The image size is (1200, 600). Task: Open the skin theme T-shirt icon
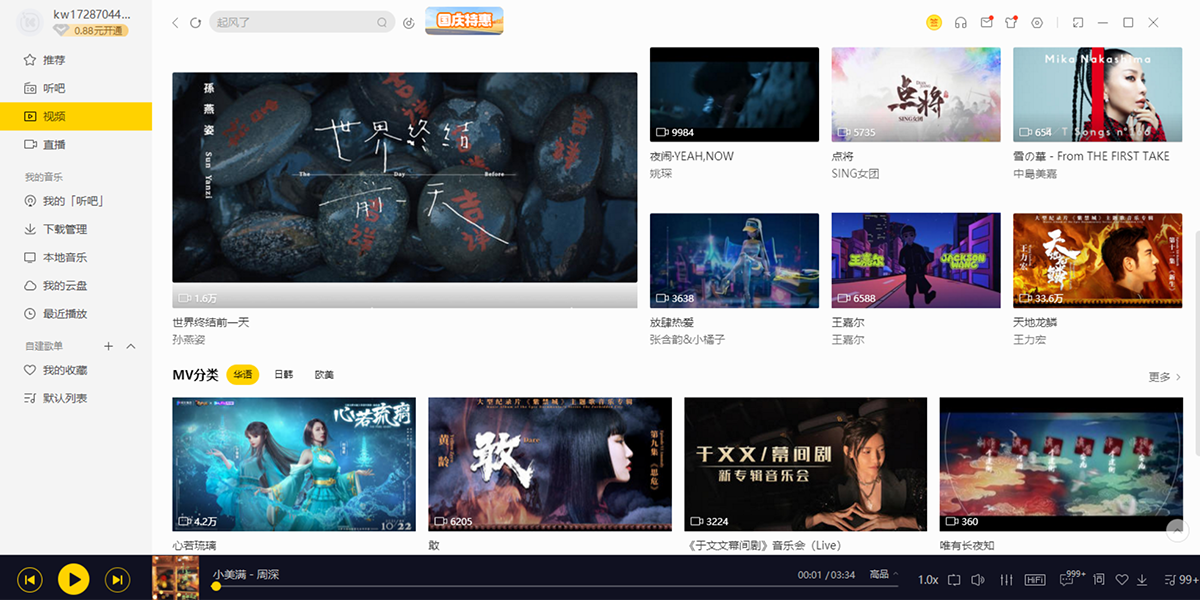click(x=1012, y=22)
